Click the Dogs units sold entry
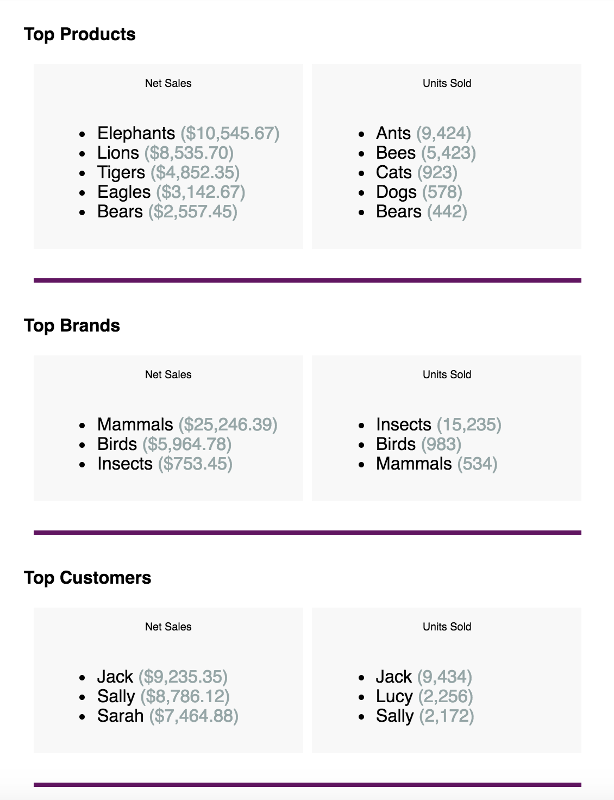 pyautogui.click(x=419, y=192)
